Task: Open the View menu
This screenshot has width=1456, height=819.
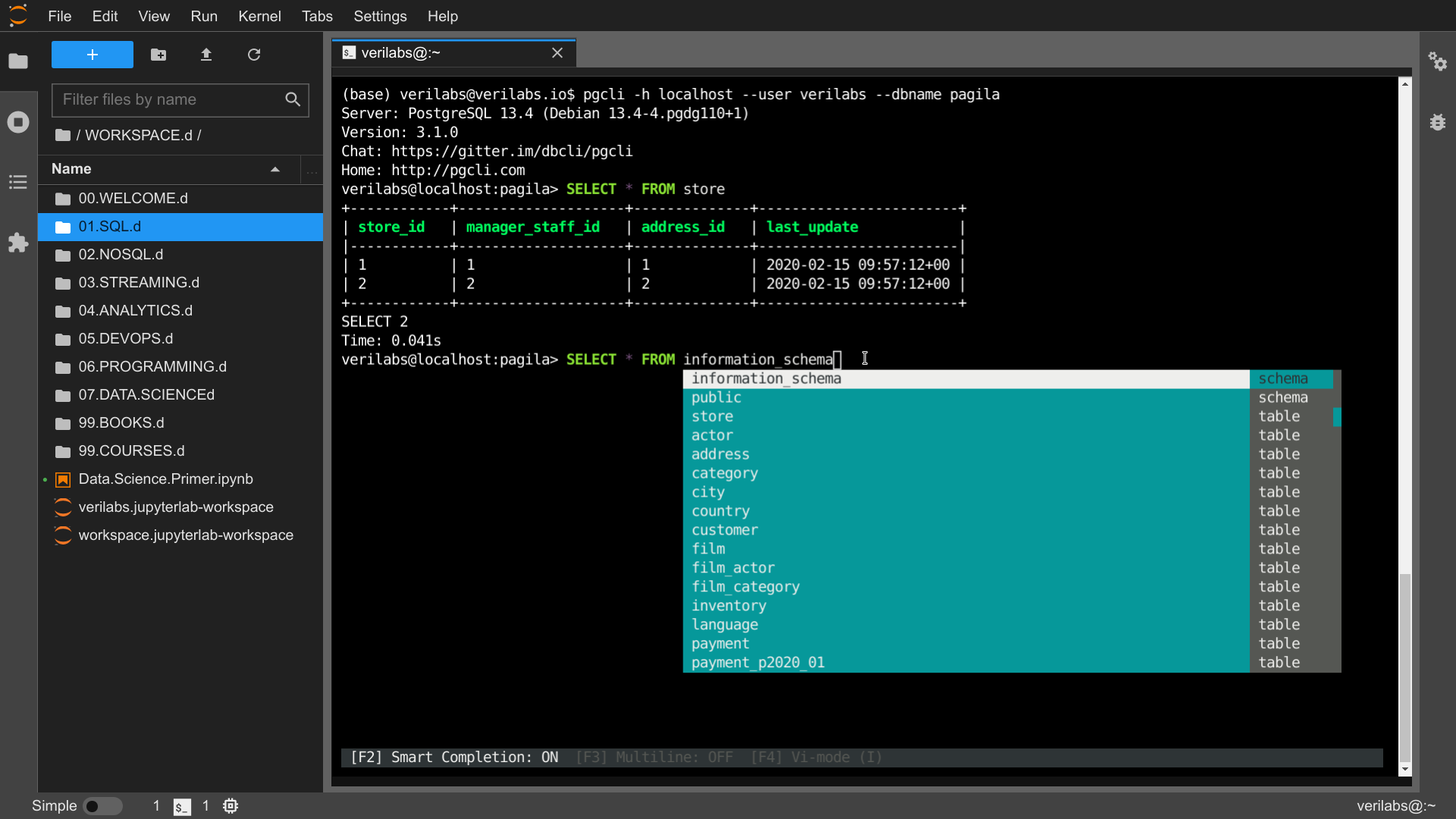Action: [x=154, y=16]
